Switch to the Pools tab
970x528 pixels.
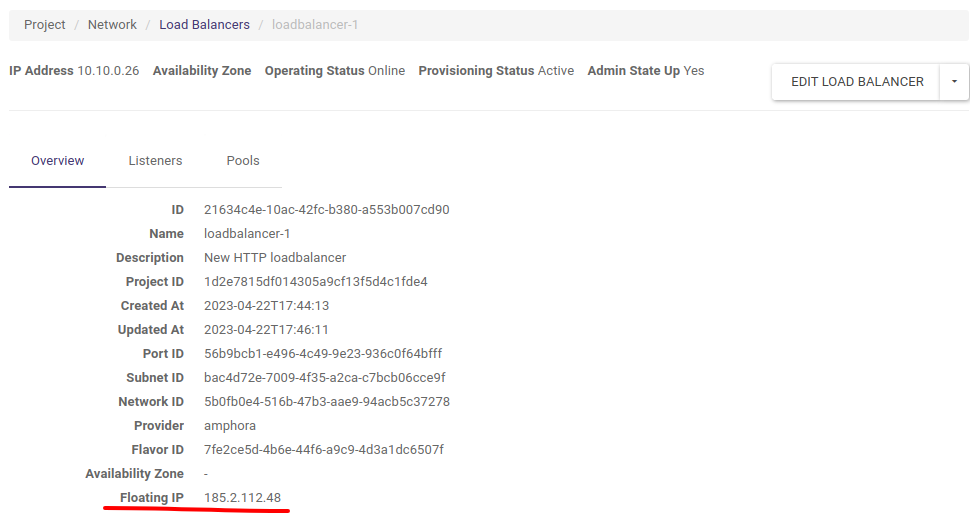point(243,161)
